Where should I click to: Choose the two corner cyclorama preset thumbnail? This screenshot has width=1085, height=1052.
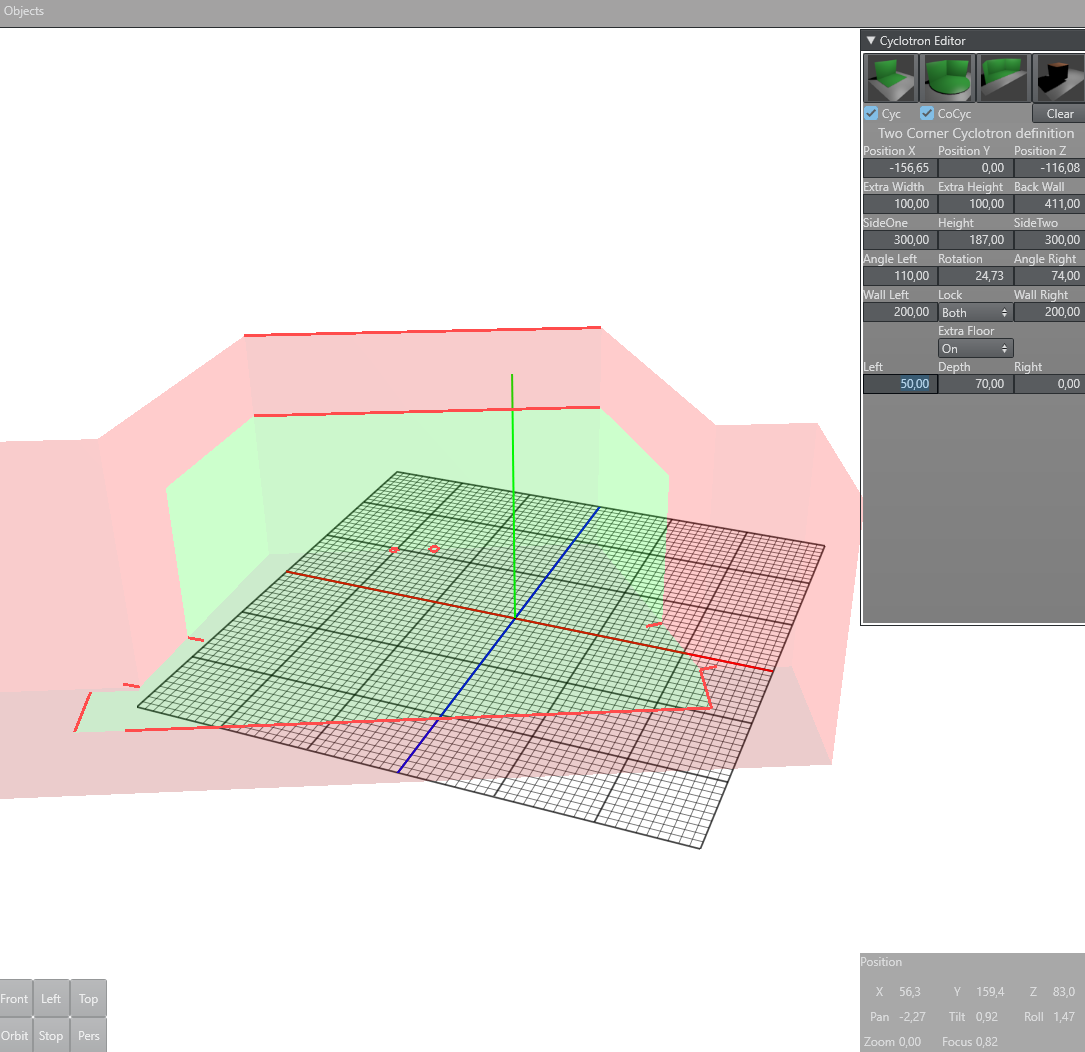point(1003,78)
